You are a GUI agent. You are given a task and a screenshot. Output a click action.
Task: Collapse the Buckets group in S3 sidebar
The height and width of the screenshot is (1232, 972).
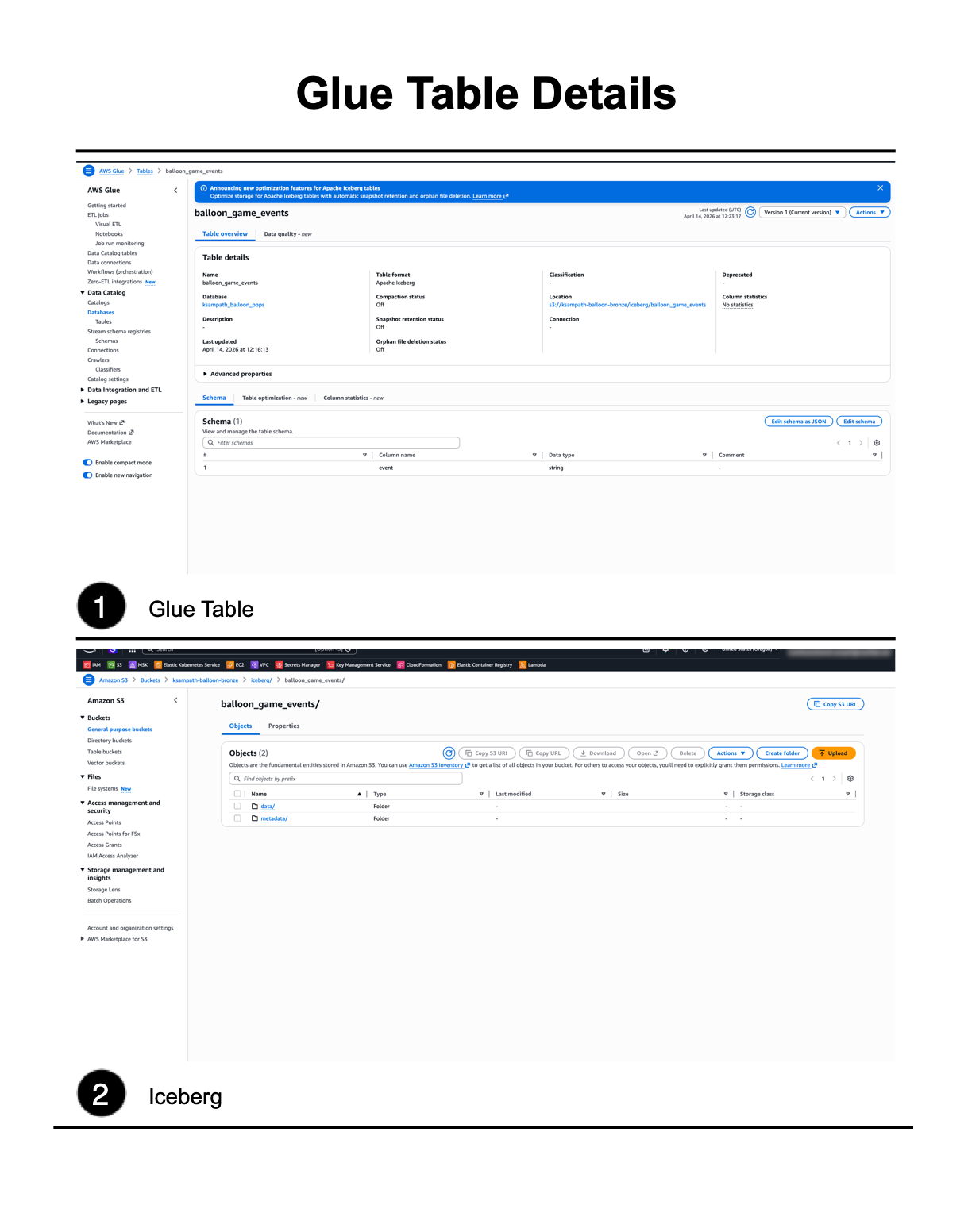[83, 718]
